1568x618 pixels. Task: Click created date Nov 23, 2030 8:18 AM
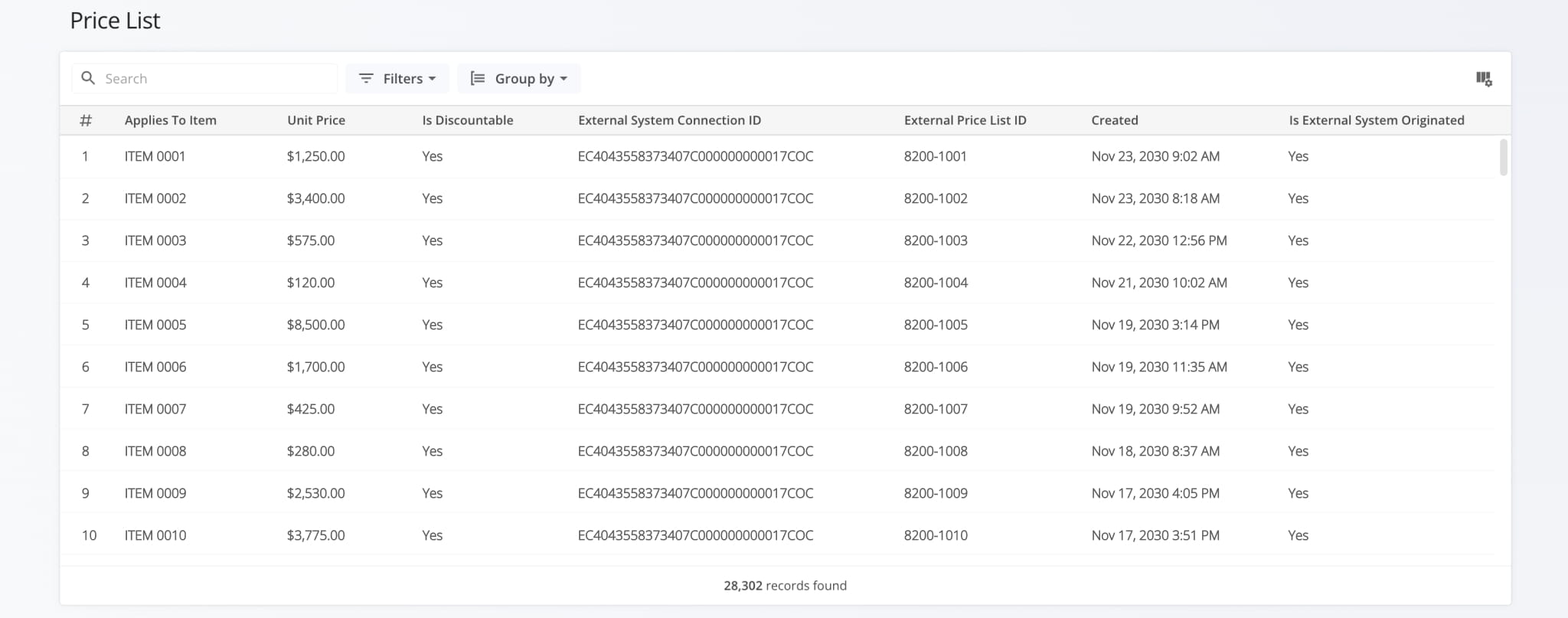tap(1155, 198)
